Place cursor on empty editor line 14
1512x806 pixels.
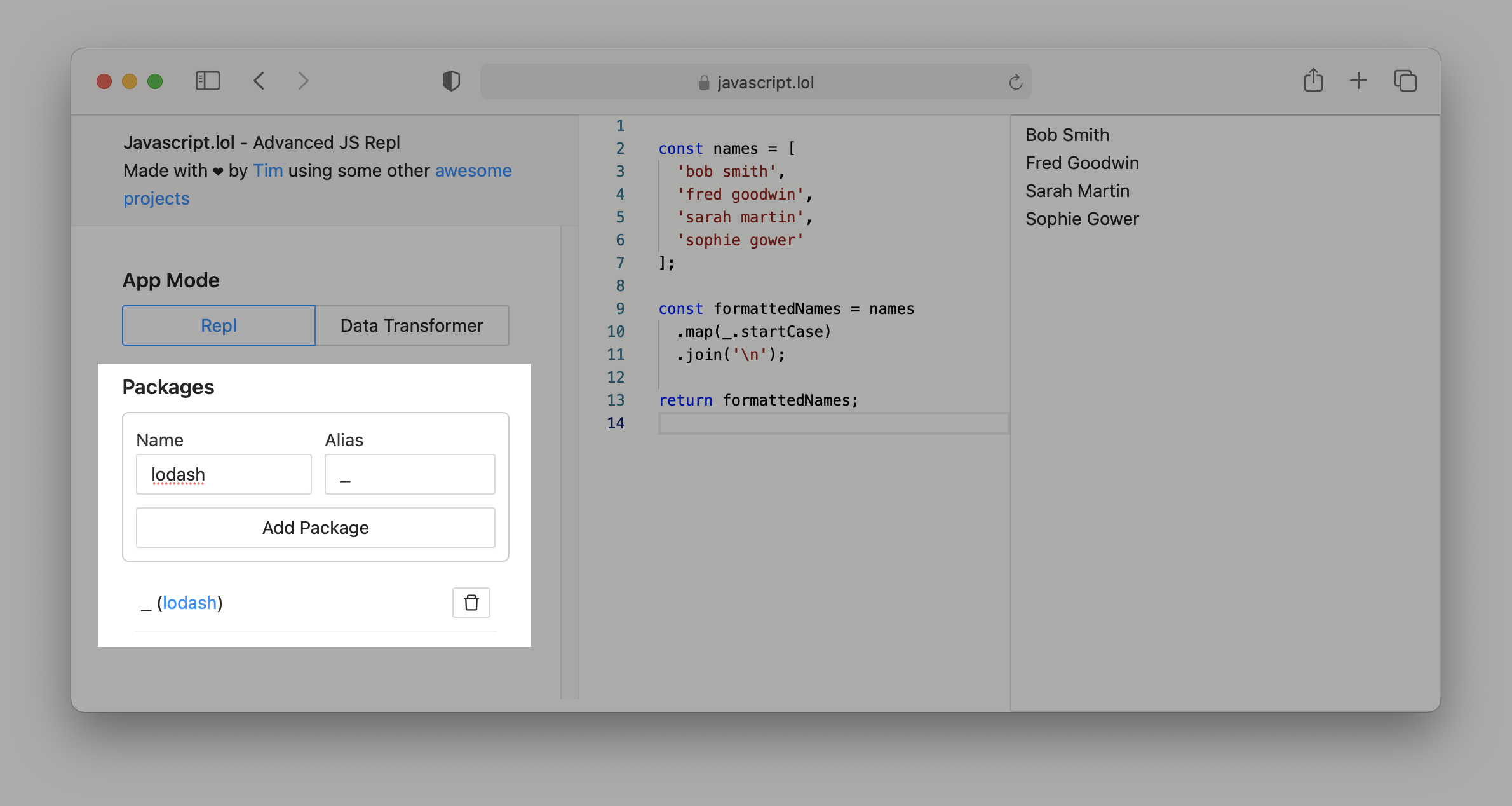click(x=834, y=423)
